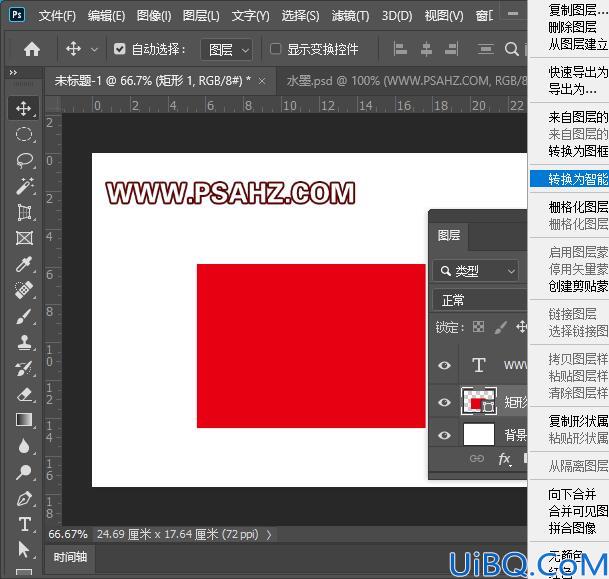Click the Home icon in options bar
The width and height of the screenshot is (609, 579).
[x=32, y=49]
